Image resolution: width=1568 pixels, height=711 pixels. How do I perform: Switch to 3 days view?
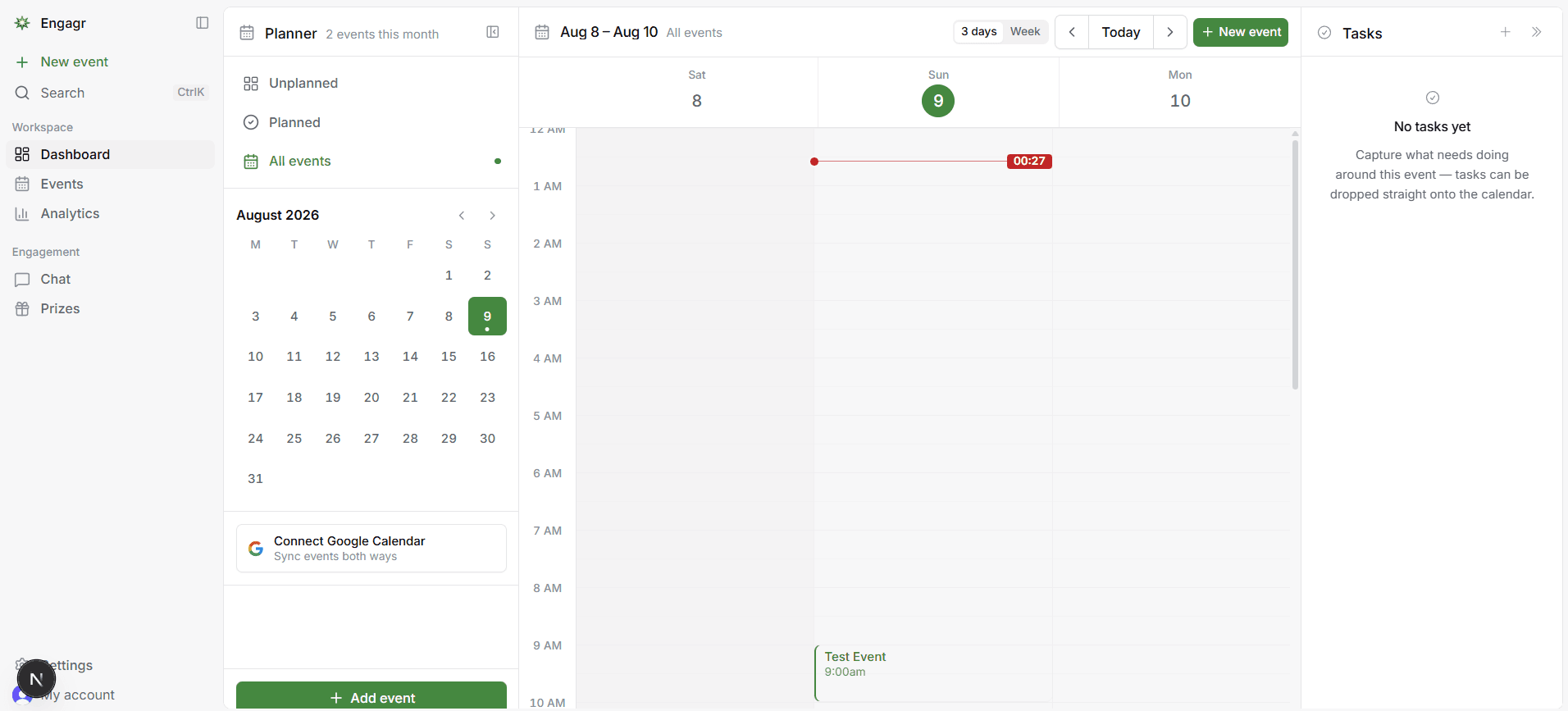pos(978,32)
